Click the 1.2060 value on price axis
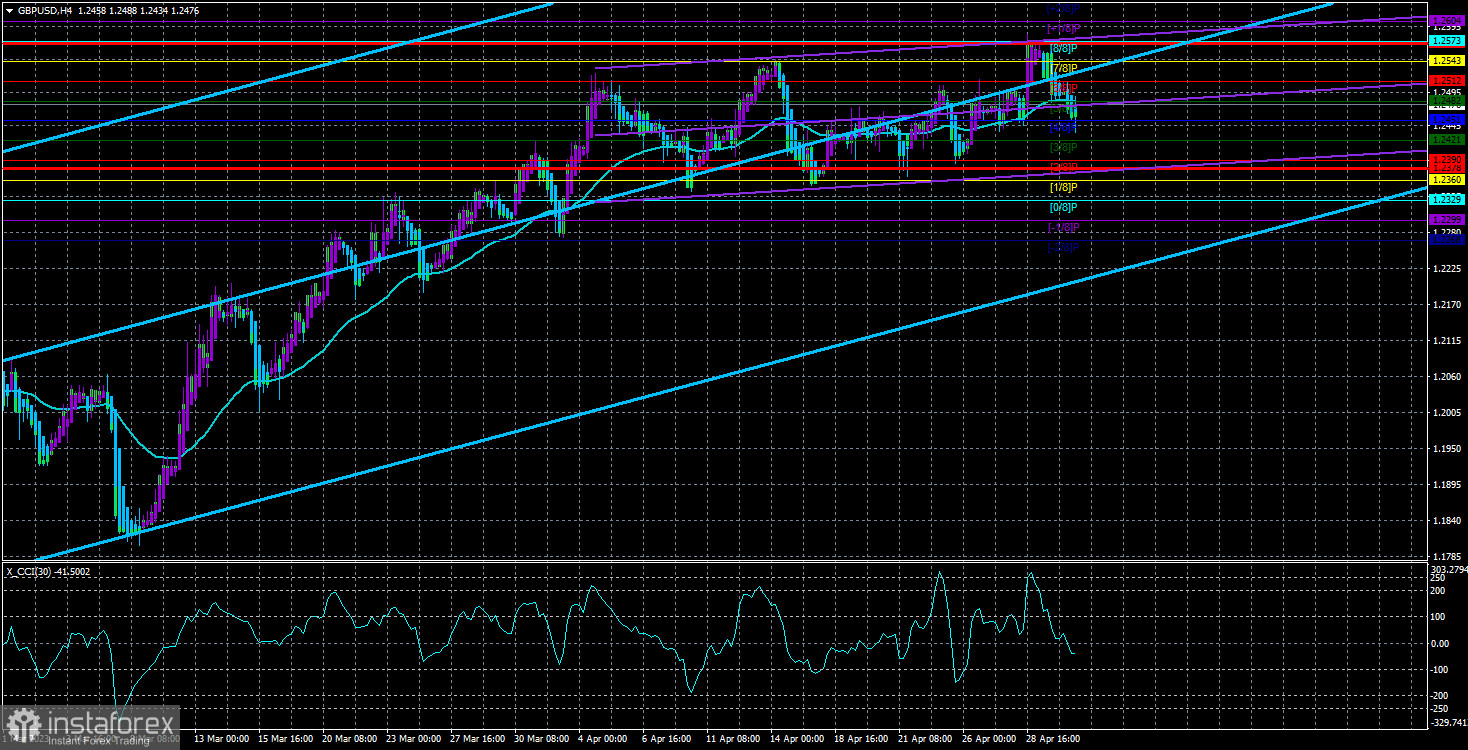 (x=1445, y=378)
